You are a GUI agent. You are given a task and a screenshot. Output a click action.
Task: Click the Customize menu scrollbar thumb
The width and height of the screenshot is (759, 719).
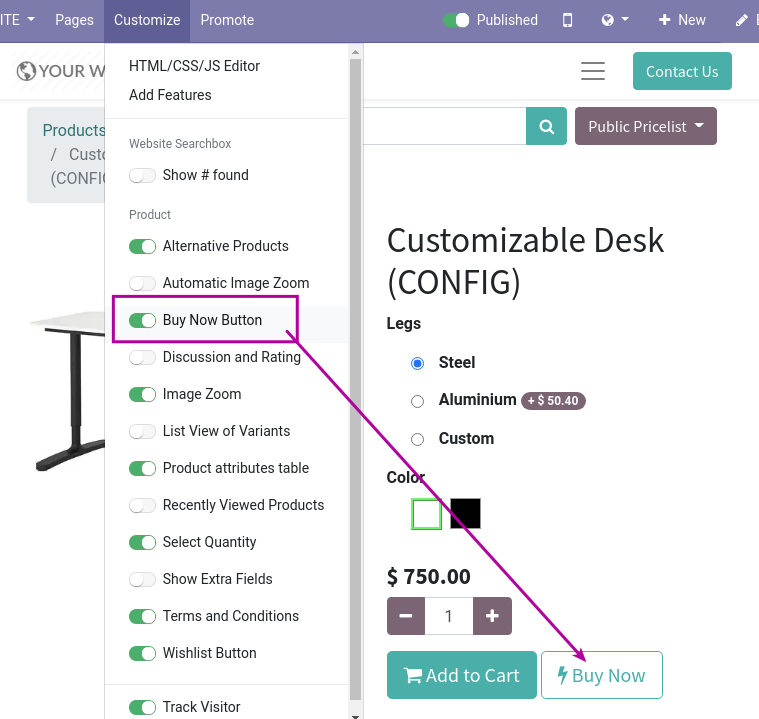[355, 379]
